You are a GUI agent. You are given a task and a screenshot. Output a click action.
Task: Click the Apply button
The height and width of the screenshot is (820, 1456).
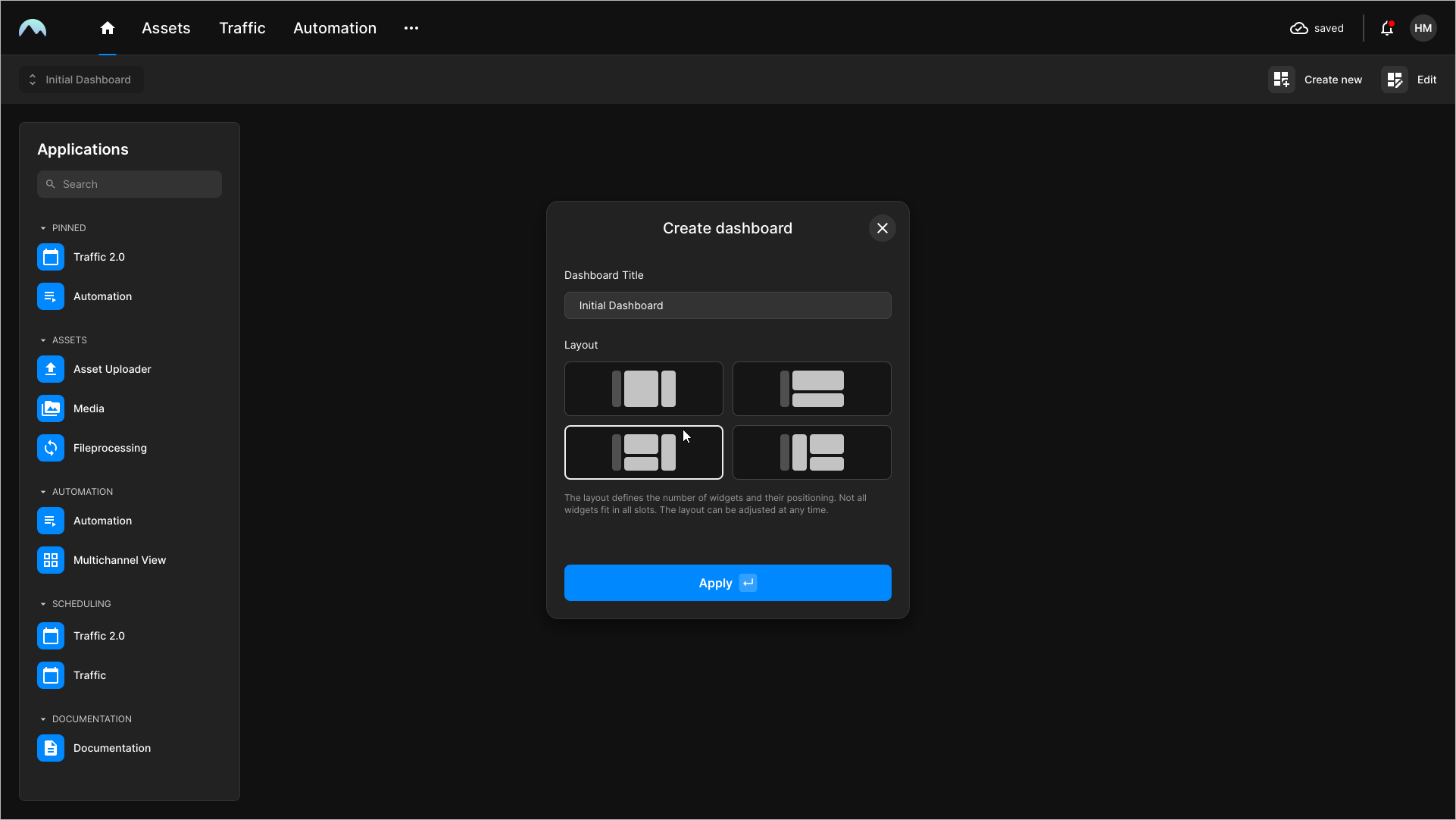(728, 583)
